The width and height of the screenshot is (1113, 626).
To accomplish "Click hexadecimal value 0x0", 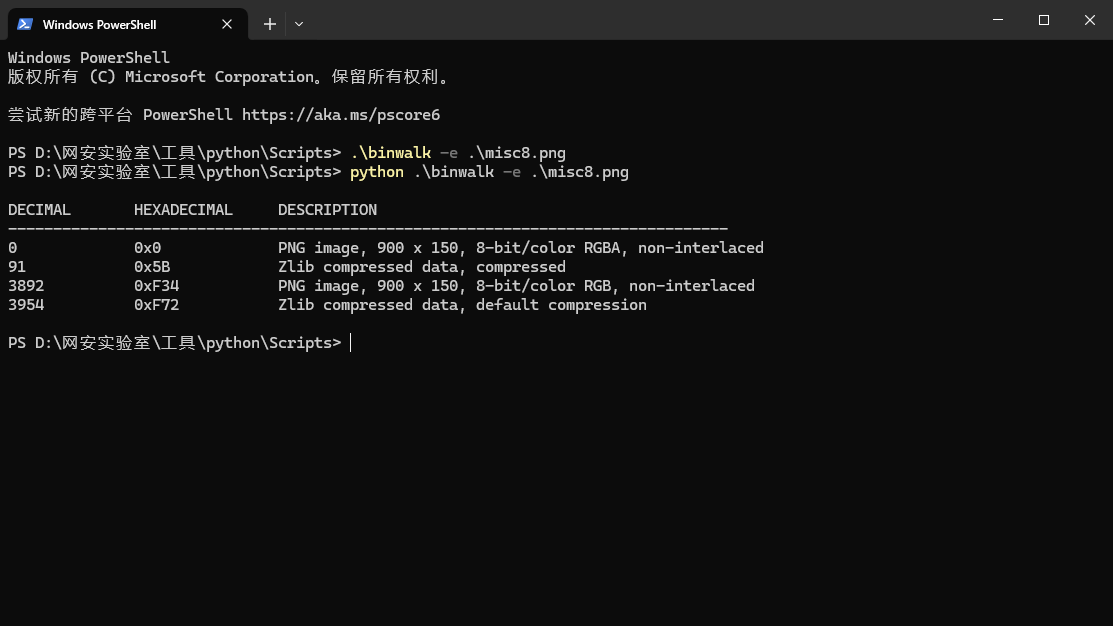I will [148, 248].
